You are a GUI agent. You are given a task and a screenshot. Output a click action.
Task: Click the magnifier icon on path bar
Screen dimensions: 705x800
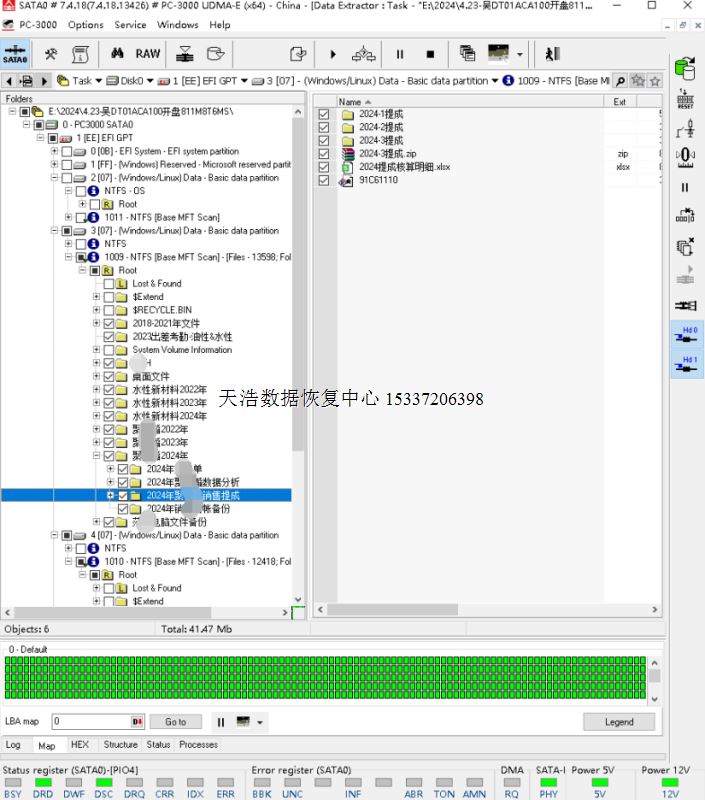(620, 81)
